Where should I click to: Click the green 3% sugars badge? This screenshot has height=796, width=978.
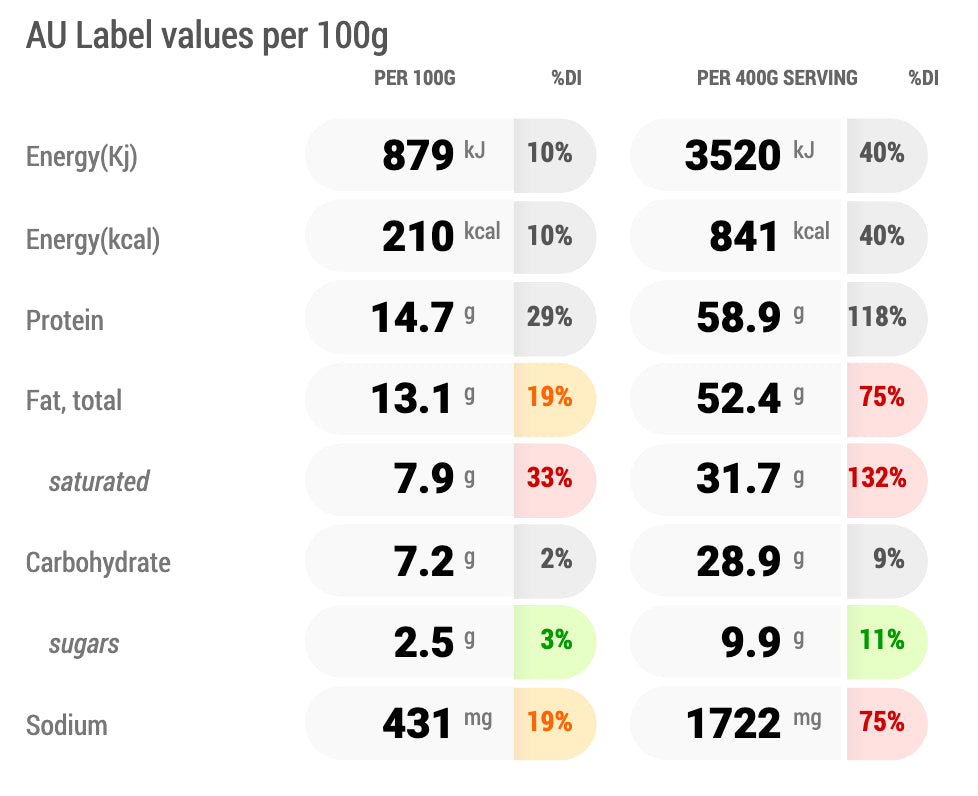(555, 641)
